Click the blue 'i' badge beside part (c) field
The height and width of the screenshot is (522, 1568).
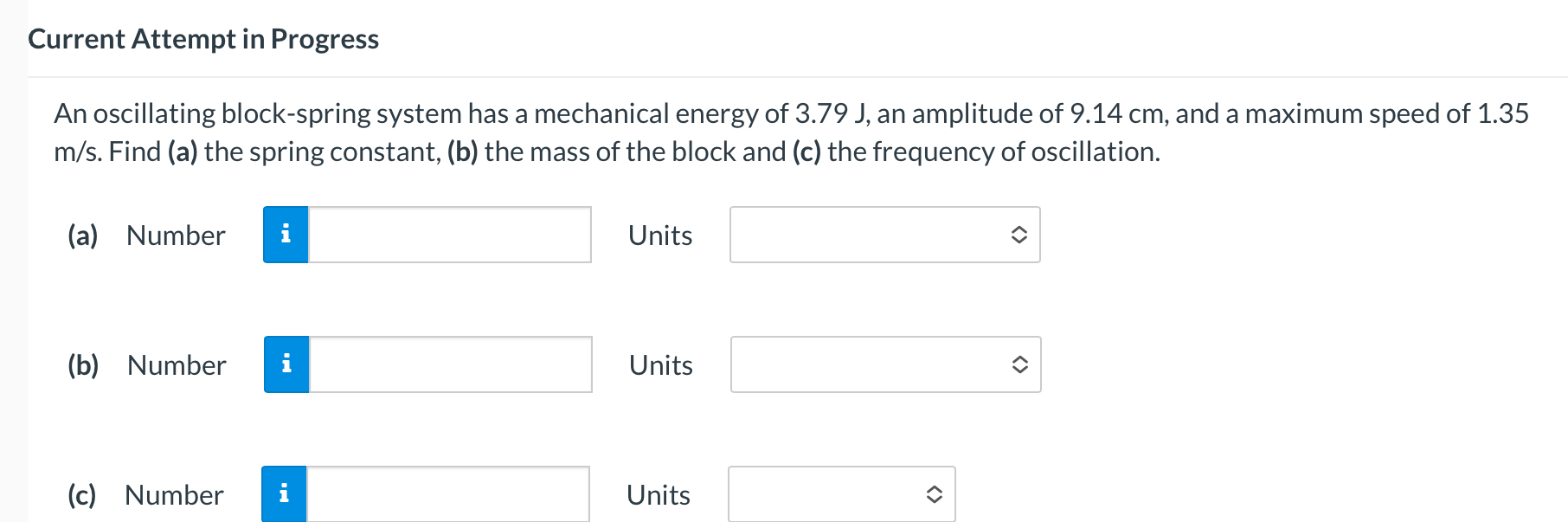(285, 494)
